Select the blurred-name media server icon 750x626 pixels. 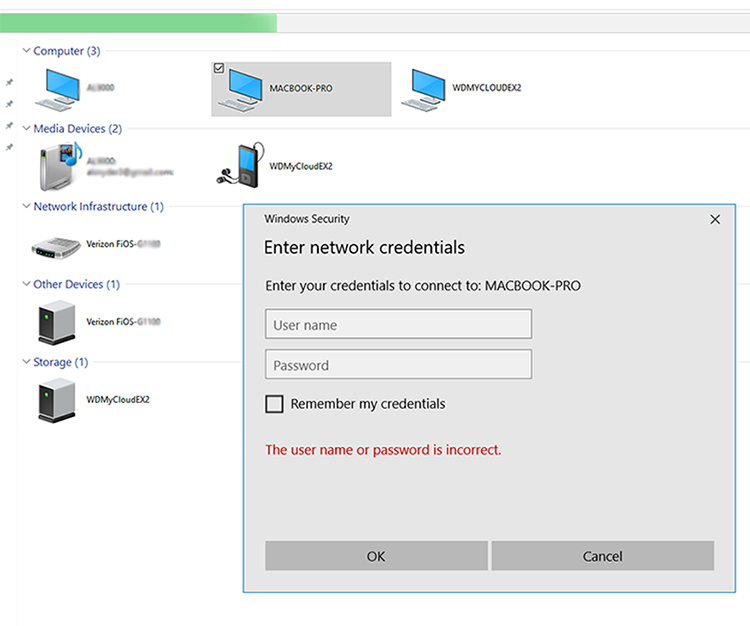[59, 166]
